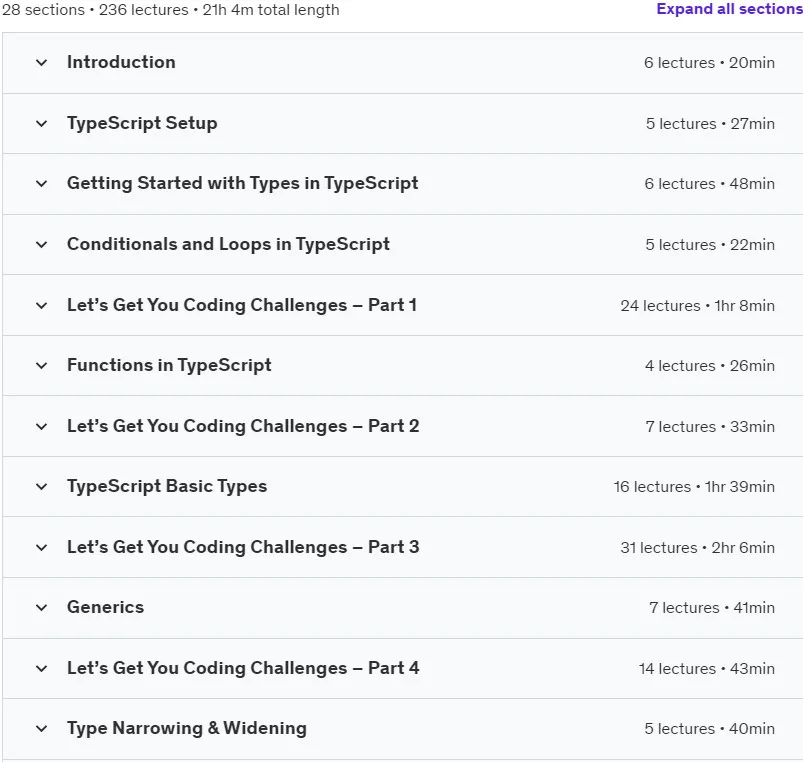Expand TypeScript Basic Types chevron
This screenshot has width=803, height=762.
point(41,486)
